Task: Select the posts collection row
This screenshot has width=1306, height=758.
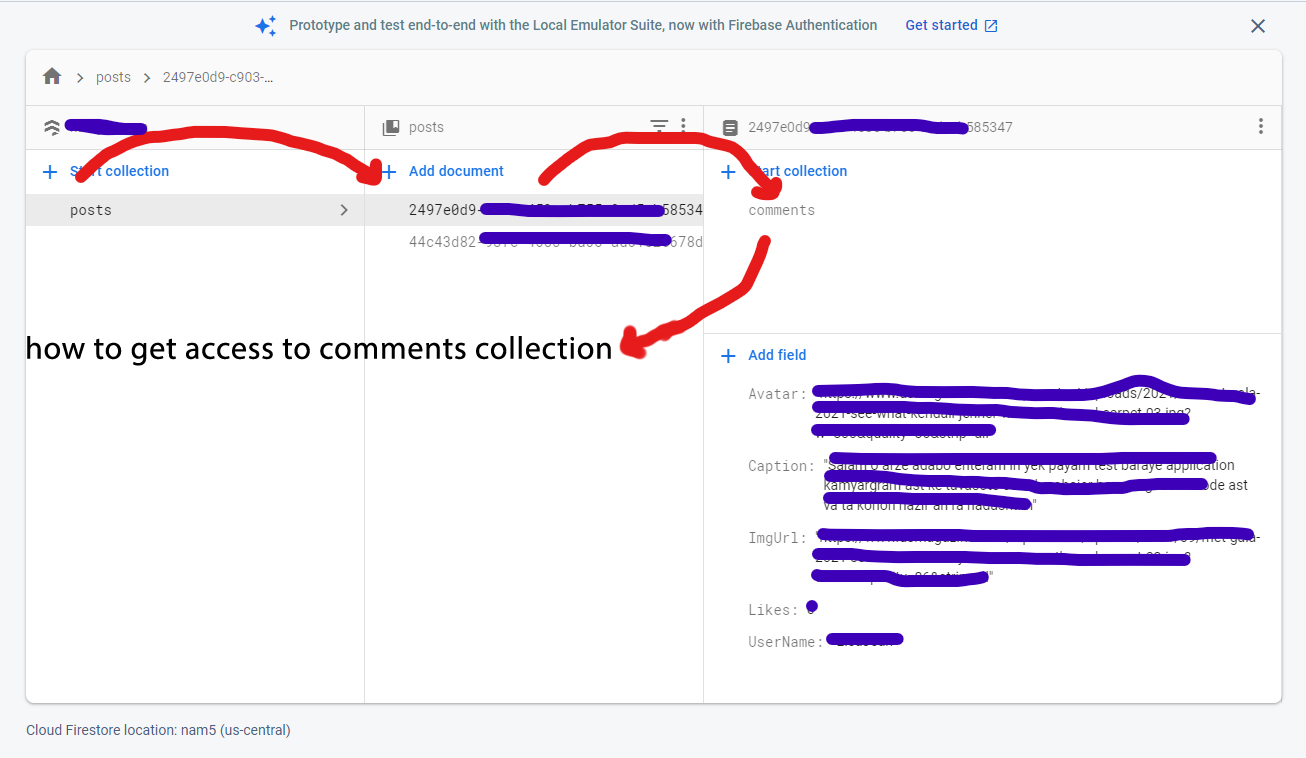Action: click(195, 210)
